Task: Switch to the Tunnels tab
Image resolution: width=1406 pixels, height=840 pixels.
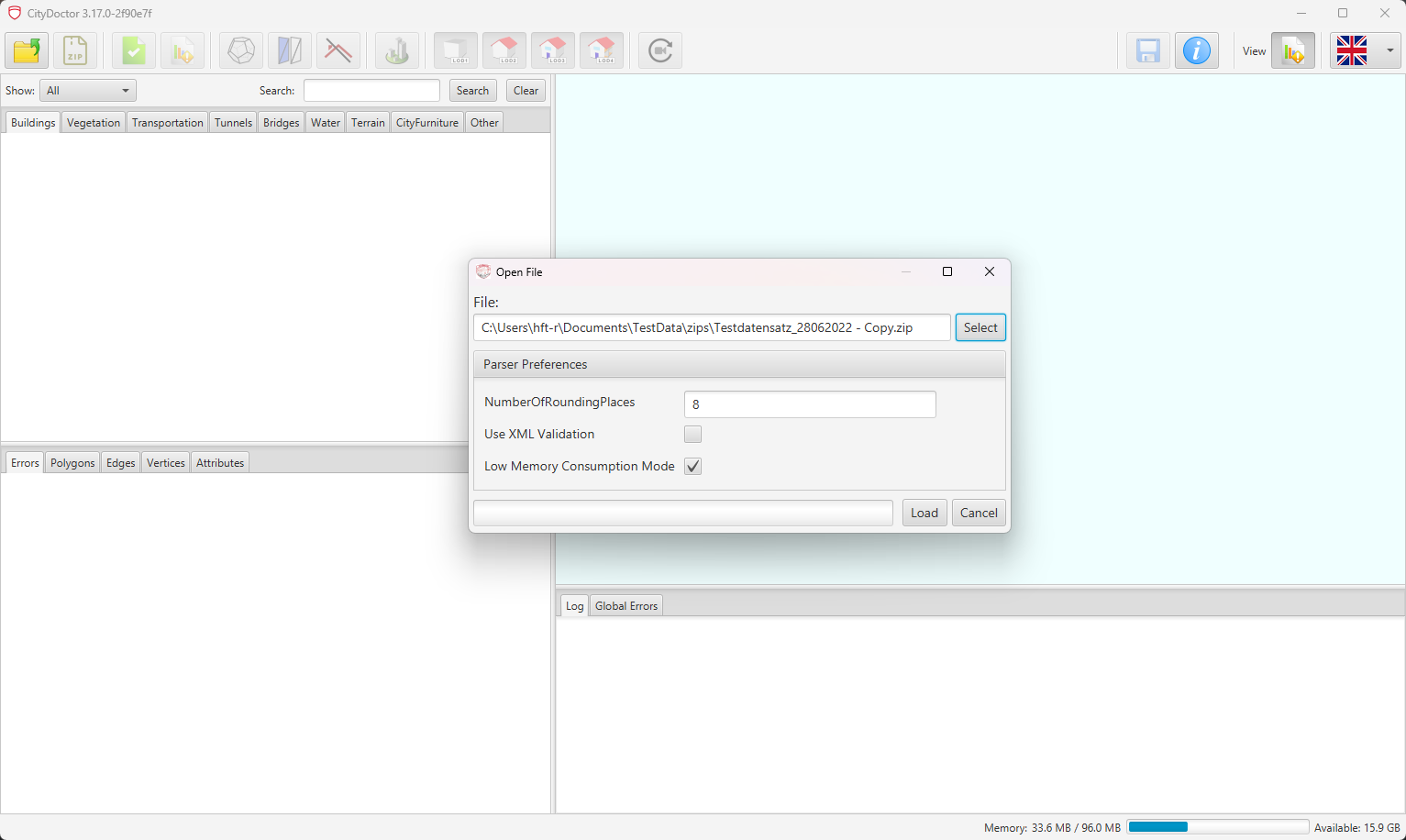Action: click(233, 123)
